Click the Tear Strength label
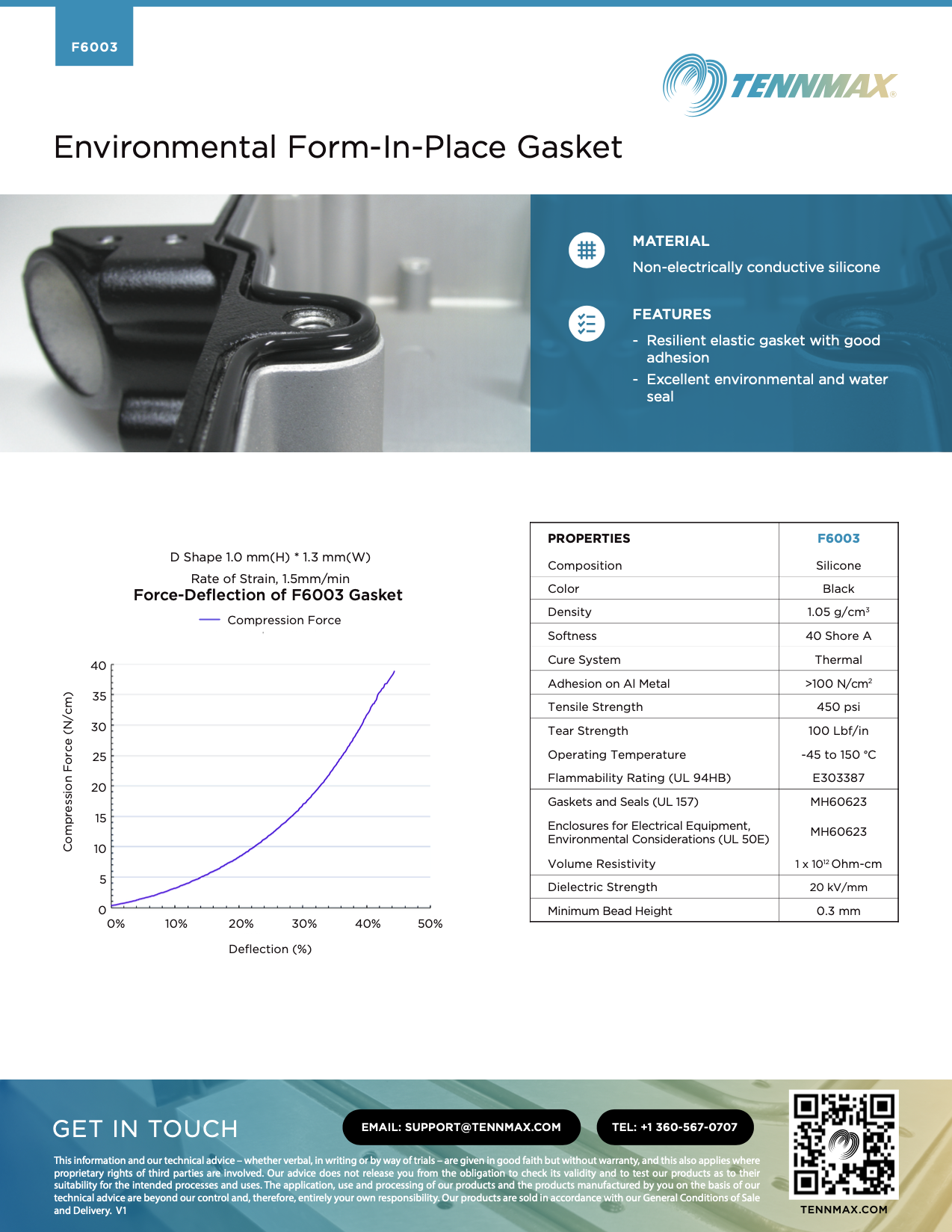The height and width of the screenshot is (1232, 952). coord(588,731)
